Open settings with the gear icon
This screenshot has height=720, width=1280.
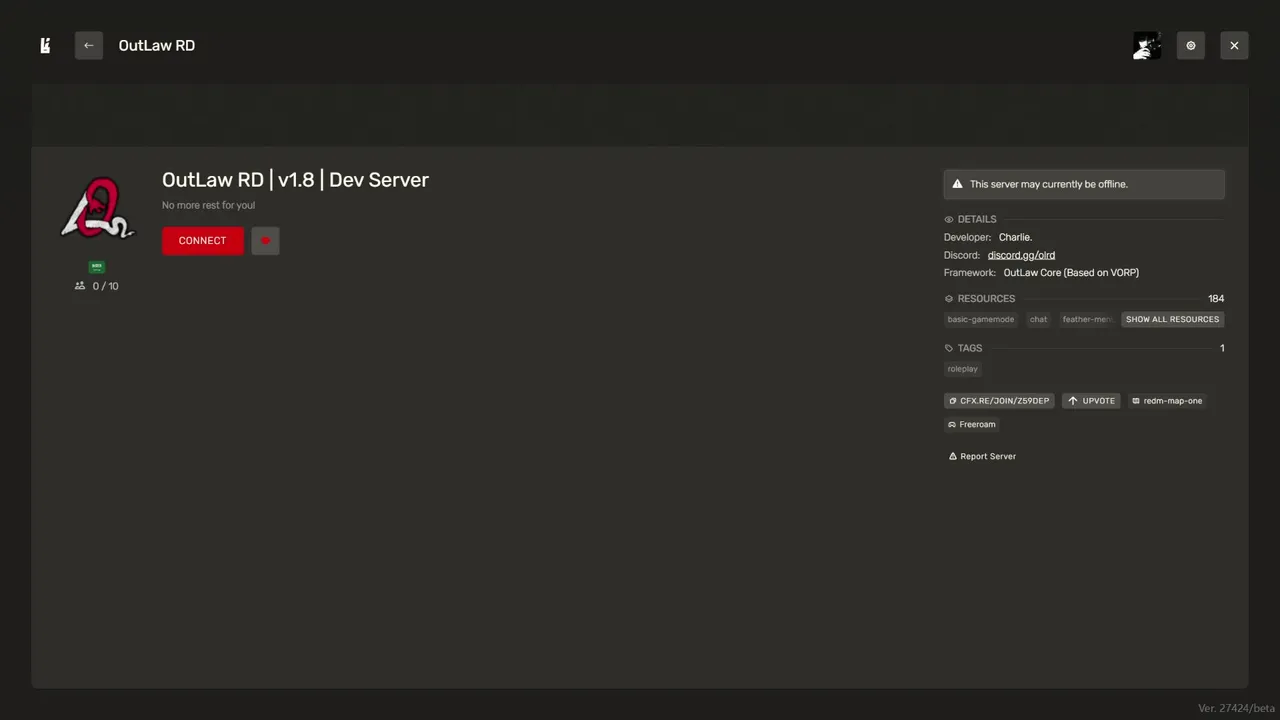[1191, 45]
